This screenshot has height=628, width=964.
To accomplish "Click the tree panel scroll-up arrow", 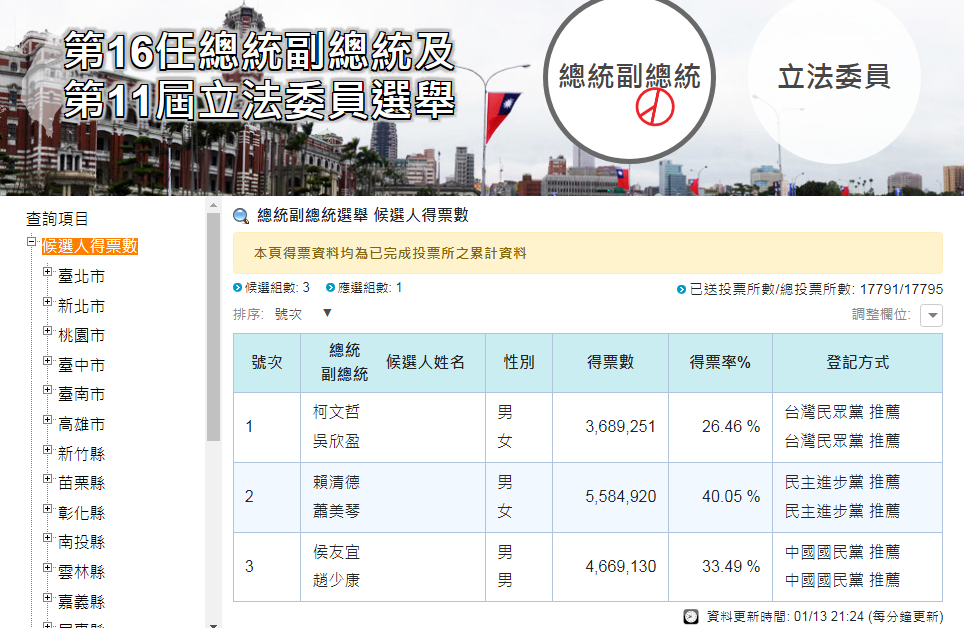I will click(x=213, y=205).
